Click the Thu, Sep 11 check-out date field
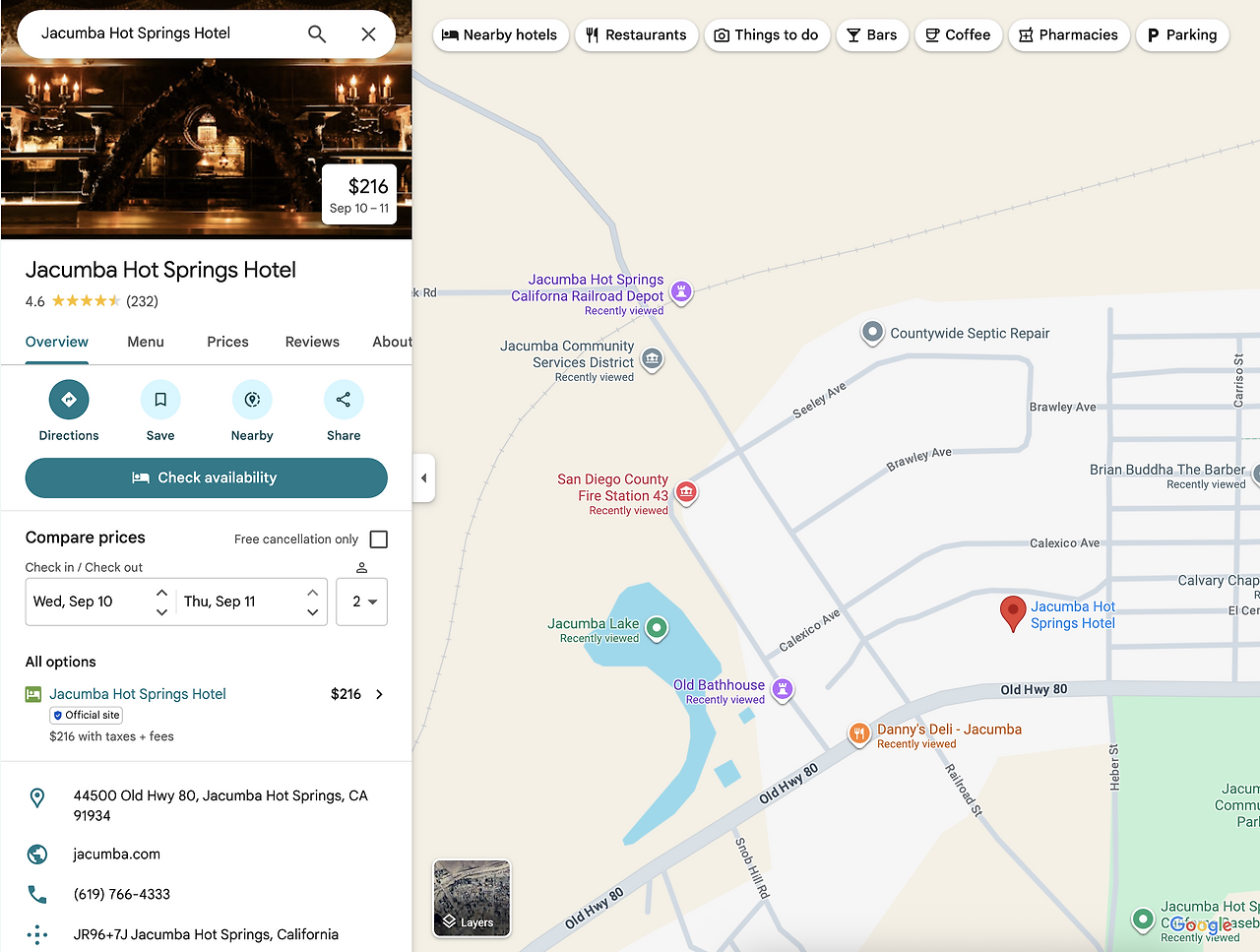1260x952 pixels. 251,602
